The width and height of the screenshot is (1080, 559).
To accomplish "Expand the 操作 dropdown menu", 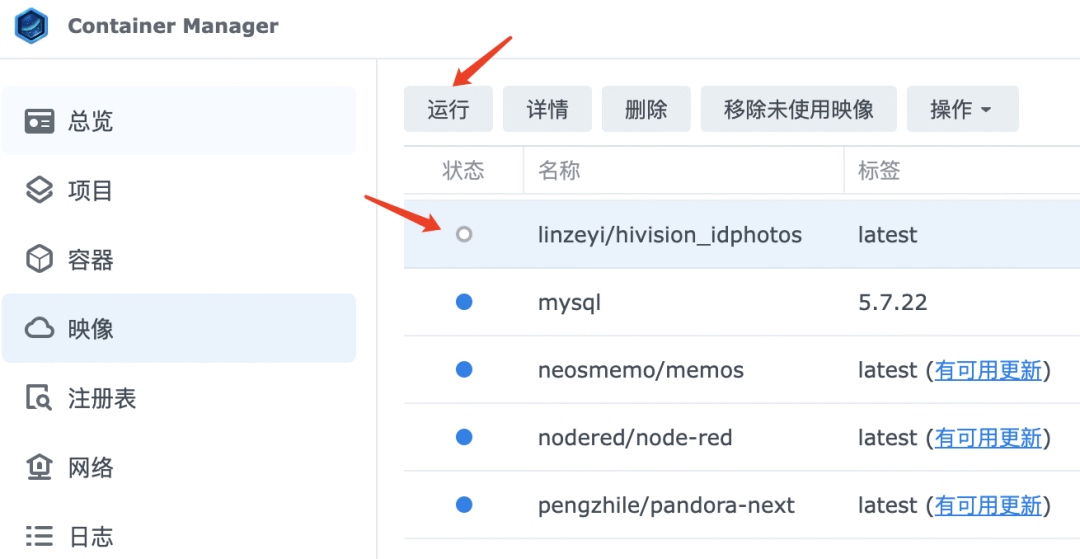I will [x=962, y=109].
